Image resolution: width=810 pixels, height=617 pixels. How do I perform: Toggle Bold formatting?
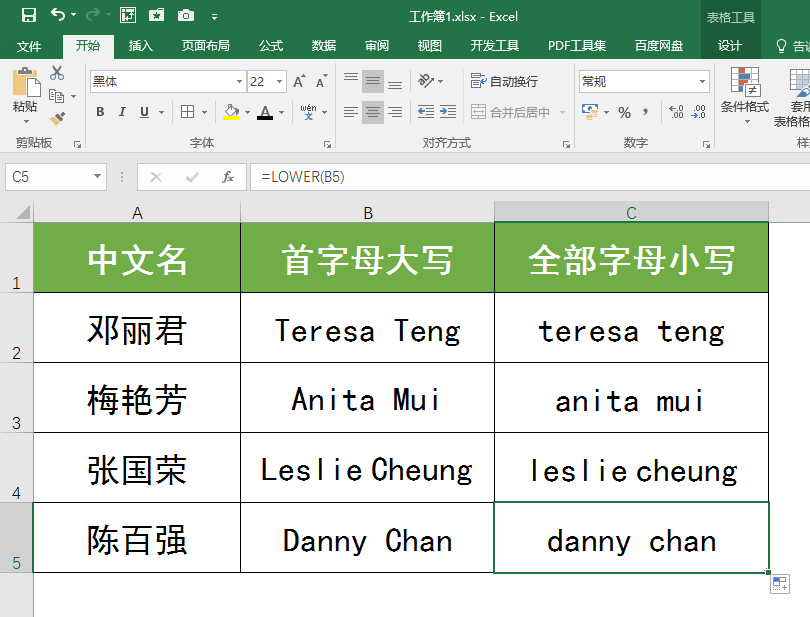tap(100, 112)
